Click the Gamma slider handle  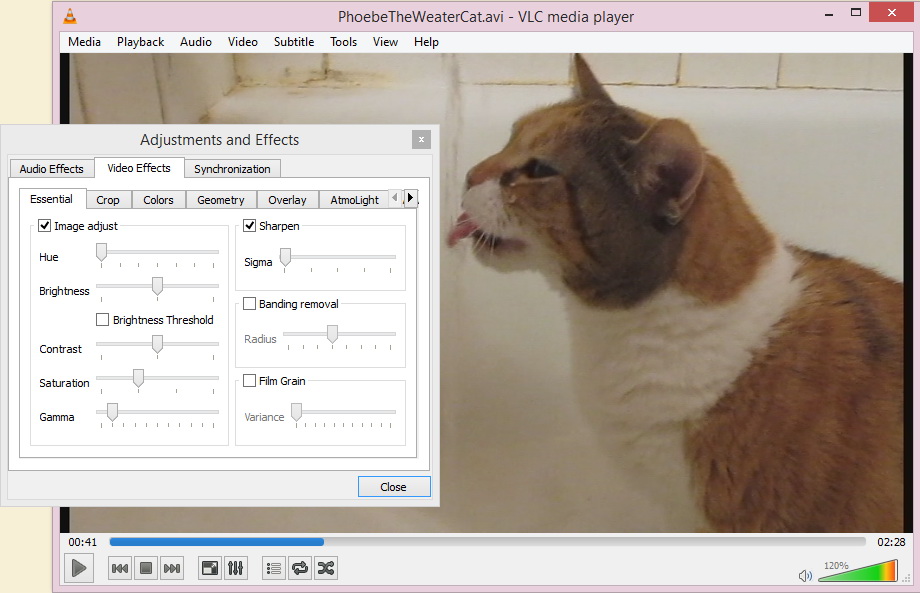click(112, 412)
